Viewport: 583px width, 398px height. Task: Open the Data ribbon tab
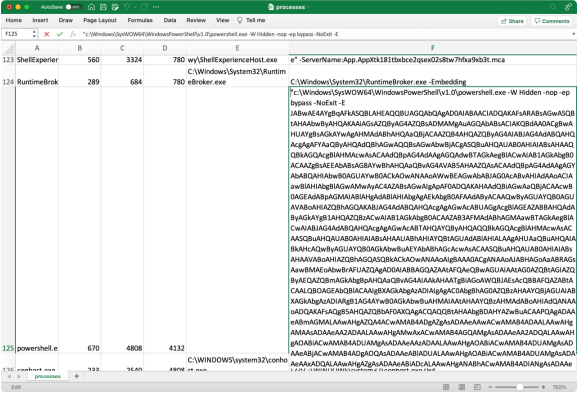(x=170, y=20)
